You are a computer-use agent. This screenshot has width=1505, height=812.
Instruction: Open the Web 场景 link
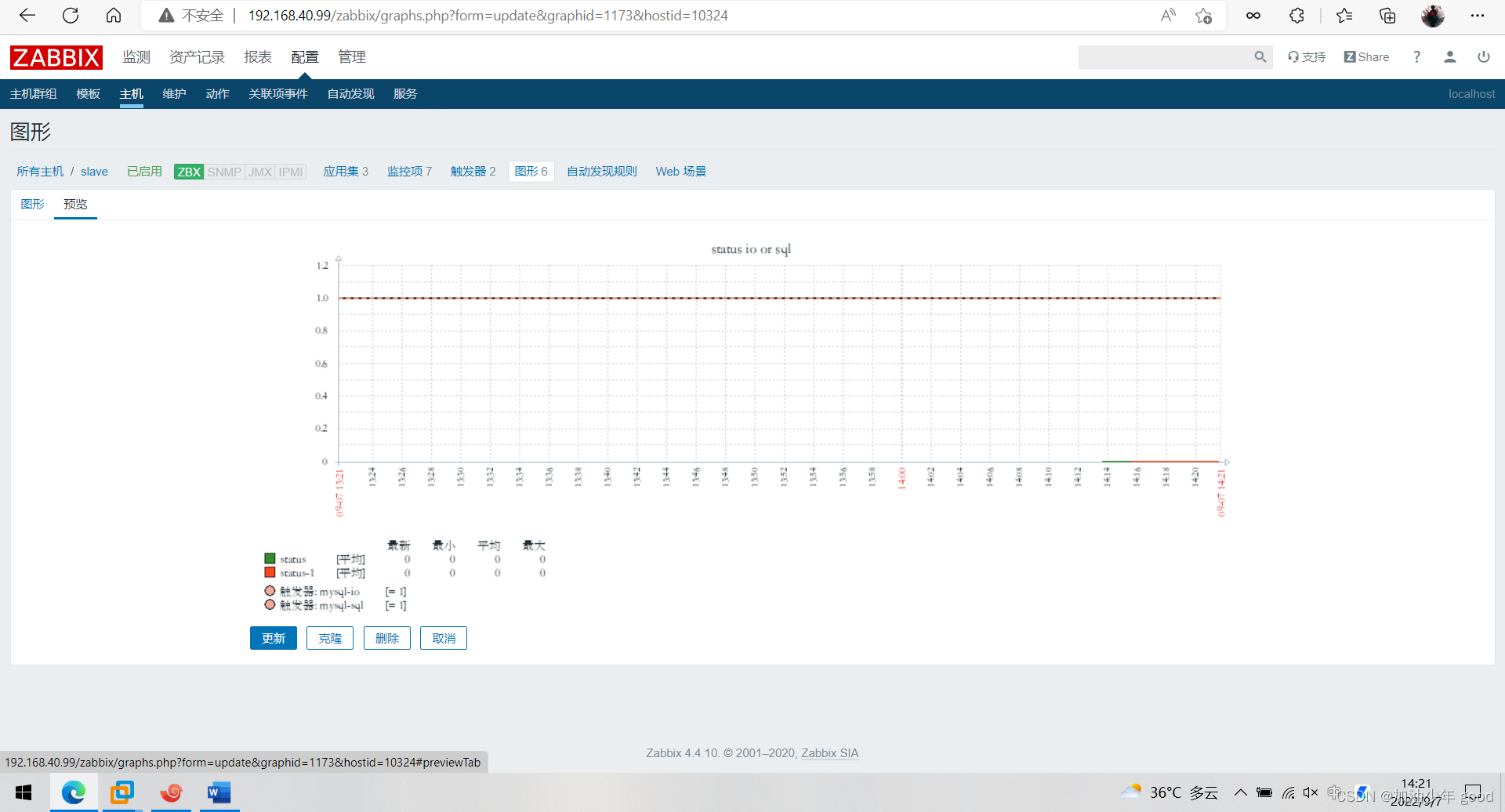[681, 172]
